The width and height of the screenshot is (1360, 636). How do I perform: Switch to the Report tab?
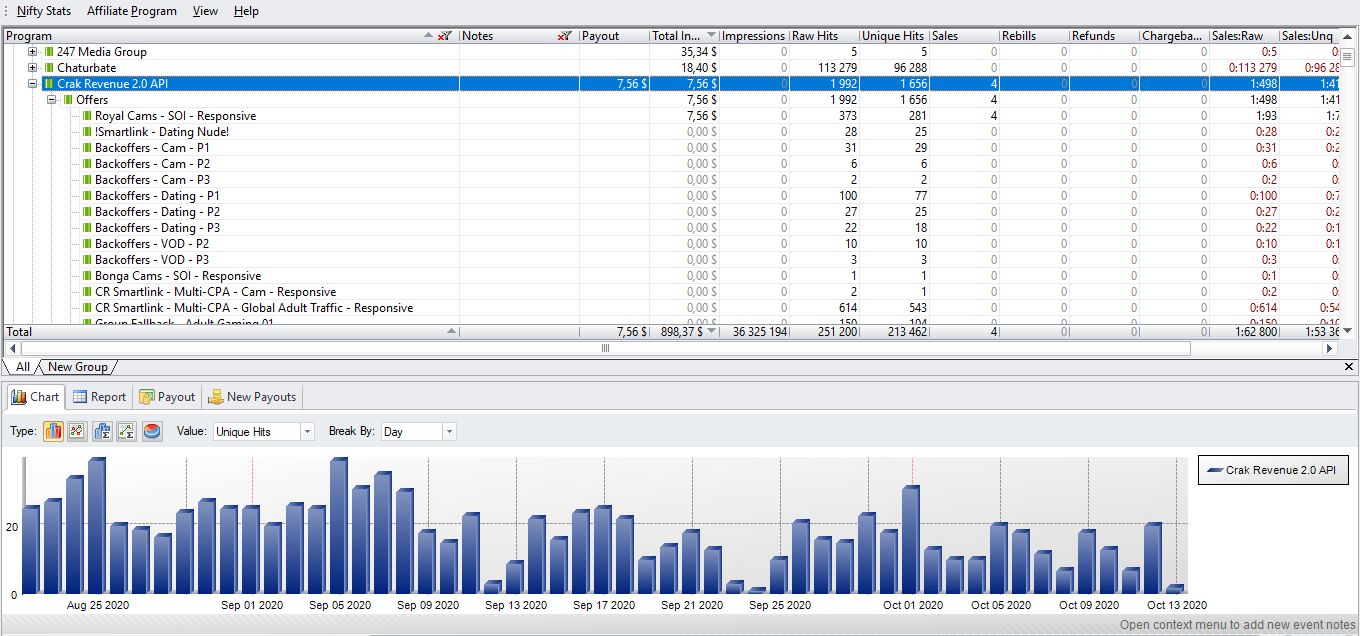coord(99,396)
